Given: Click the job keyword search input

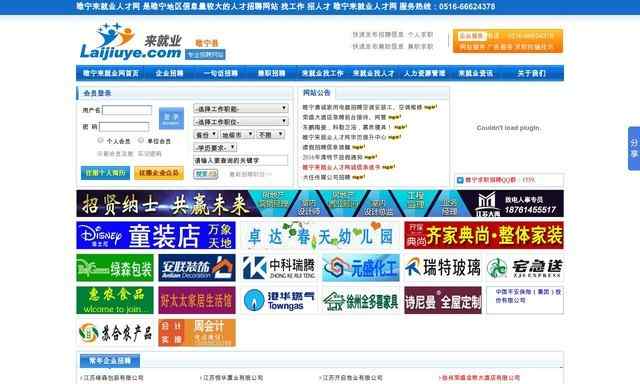Looking at the screenshot, I should (x=240, y=160).
